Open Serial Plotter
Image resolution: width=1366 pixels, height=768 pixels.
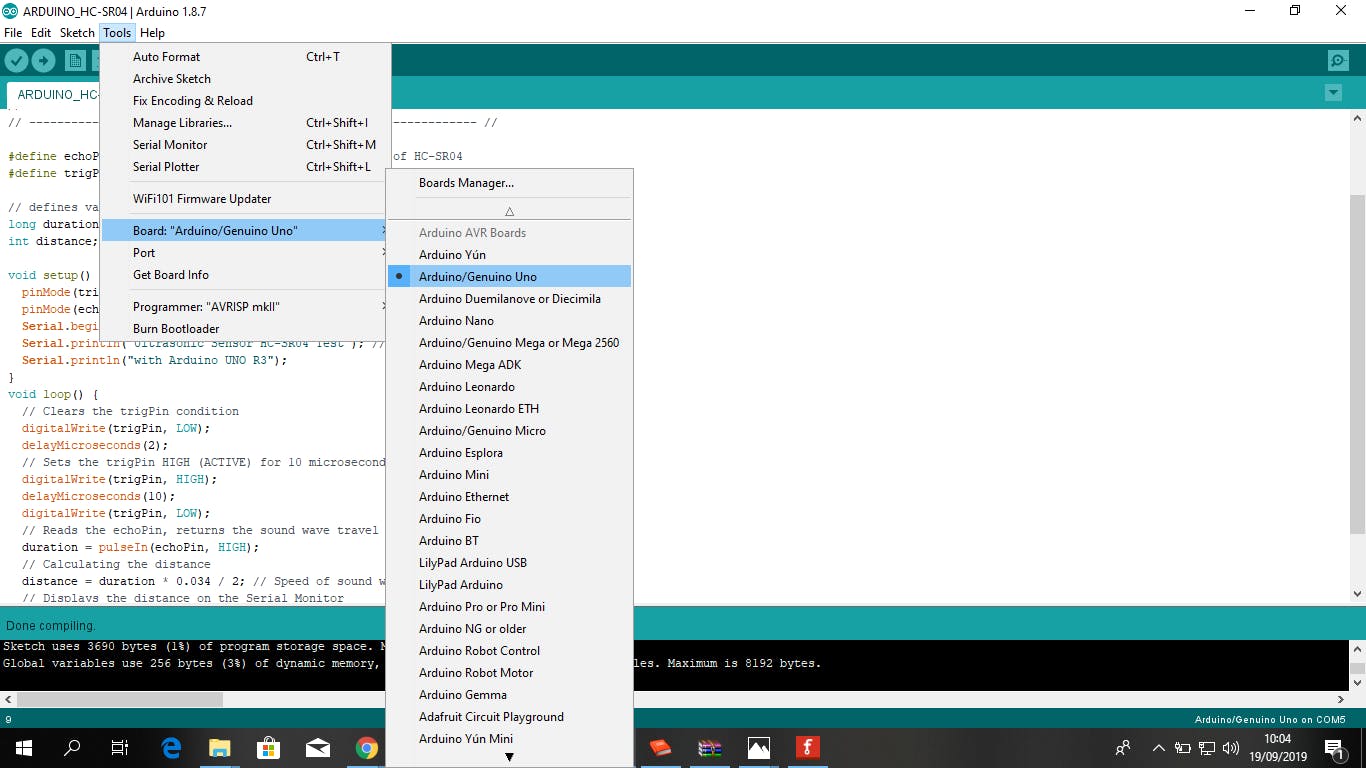245,167
